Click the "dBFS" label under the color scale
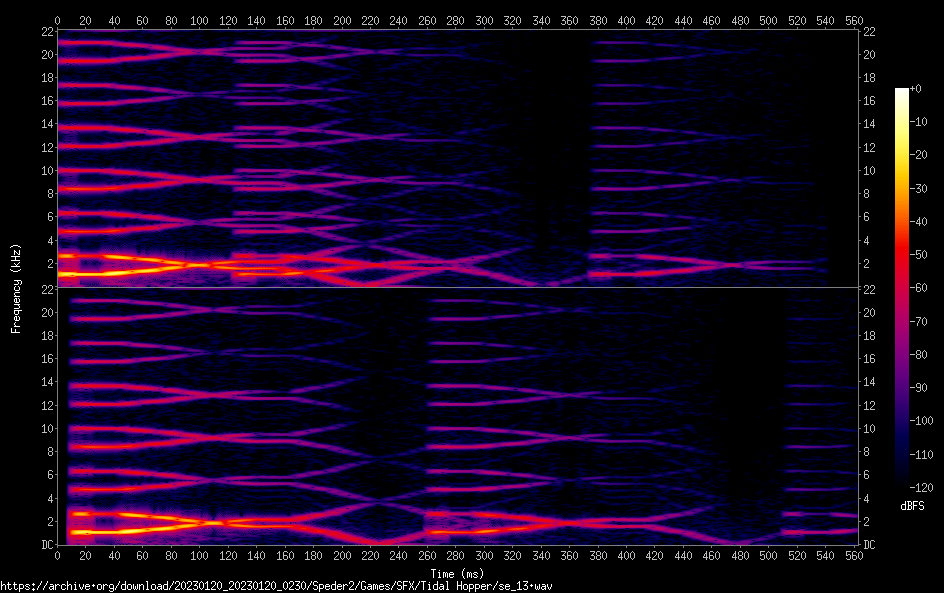Screen dimensions: 944x593 coord(912,507)
